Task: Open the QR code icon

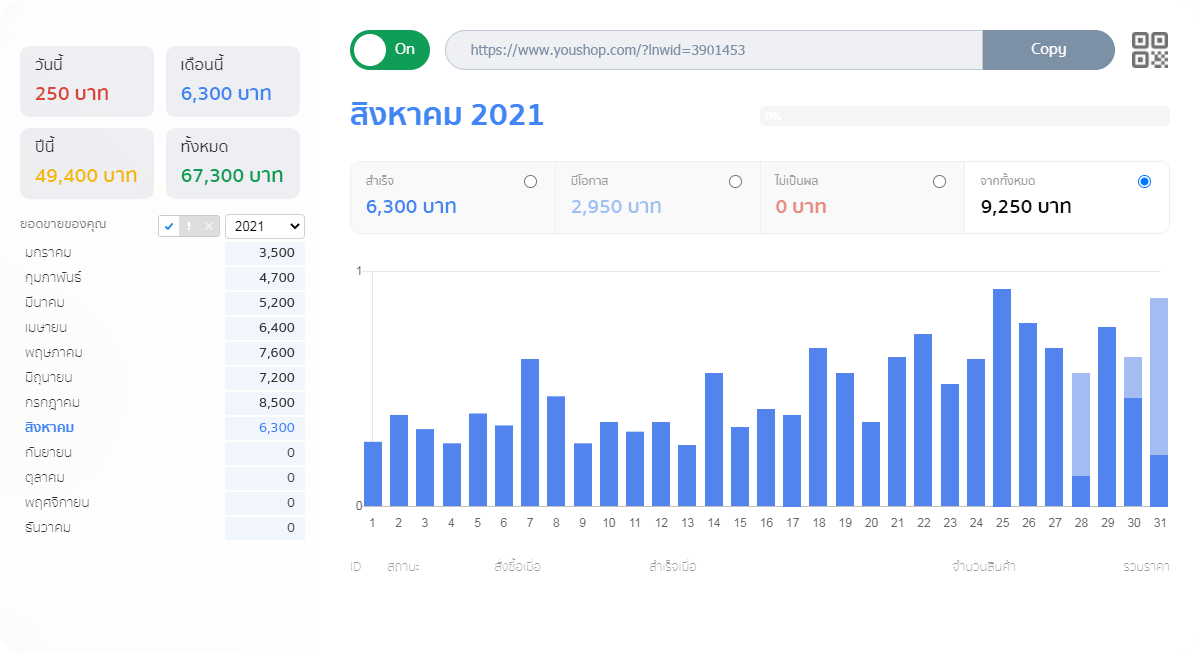Action: pyautogui.click(x=1149, y=50)
